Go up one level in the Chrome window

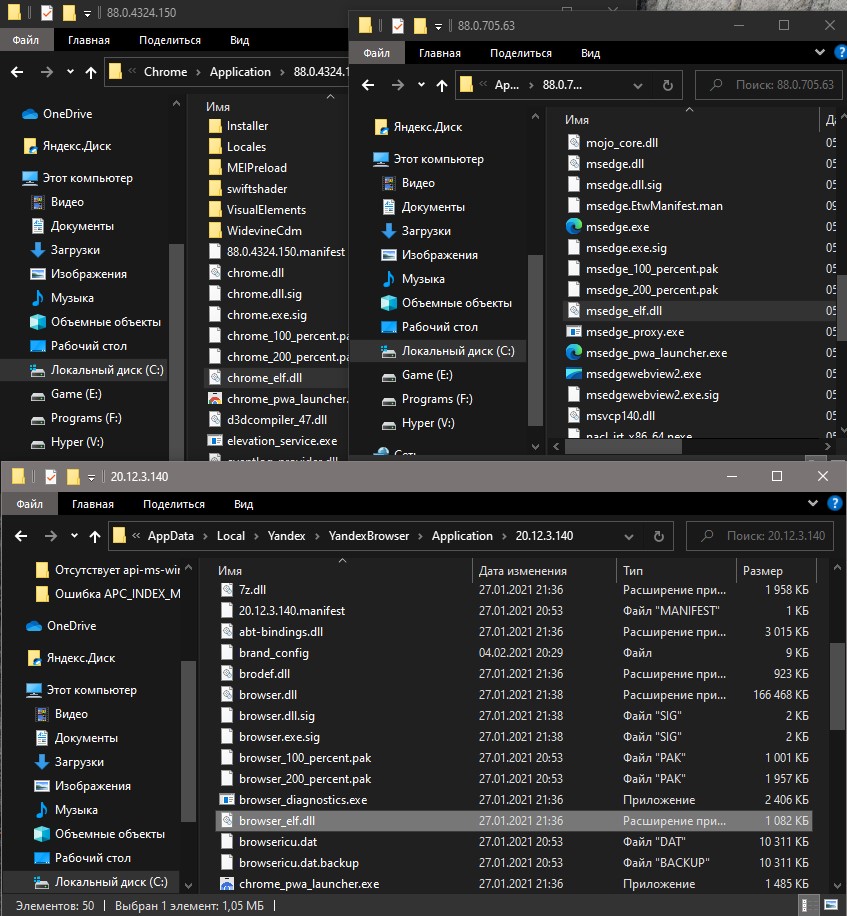pos(91,72)
